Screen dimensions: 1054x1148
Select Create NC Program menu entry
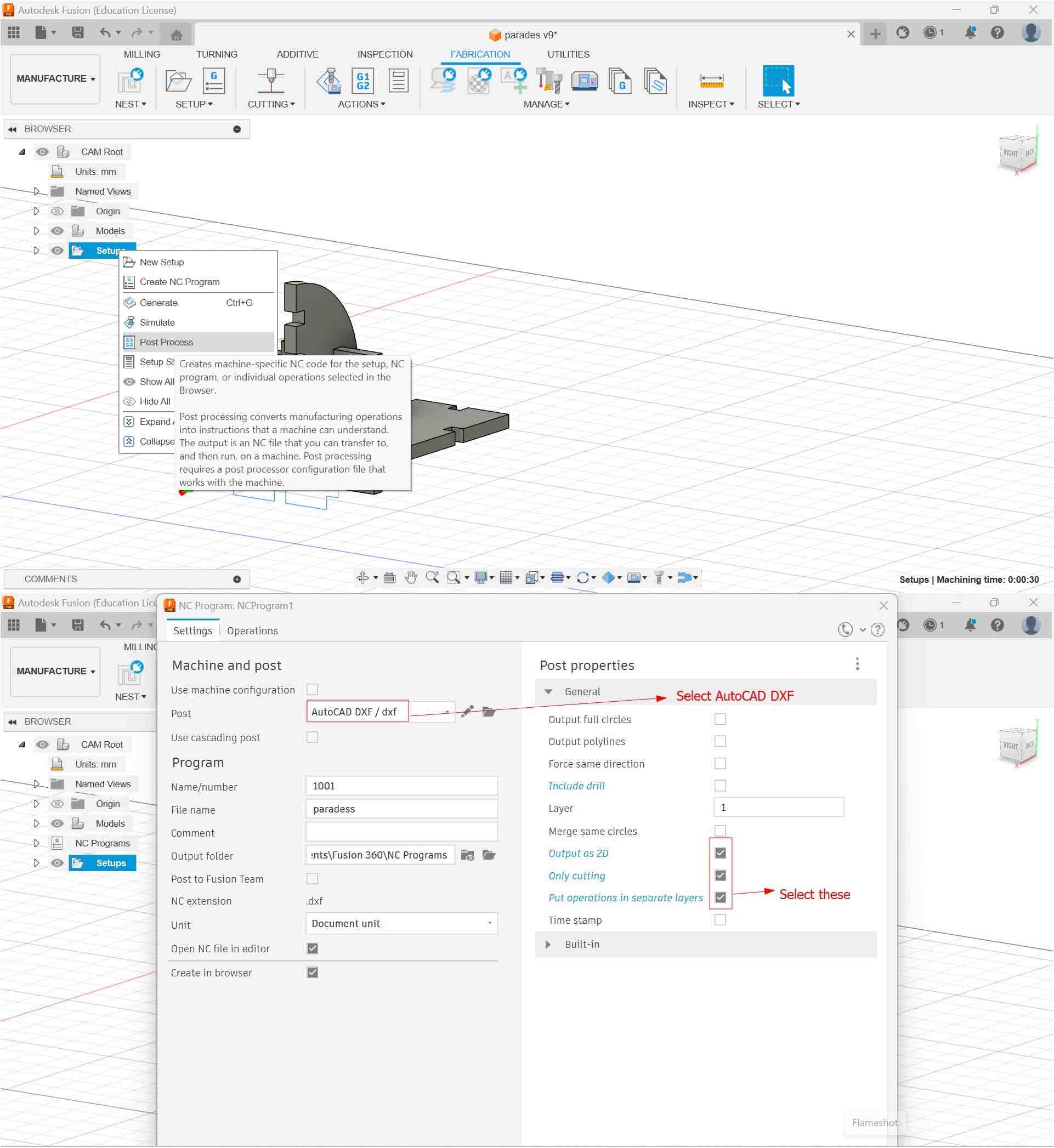(180, 282)
